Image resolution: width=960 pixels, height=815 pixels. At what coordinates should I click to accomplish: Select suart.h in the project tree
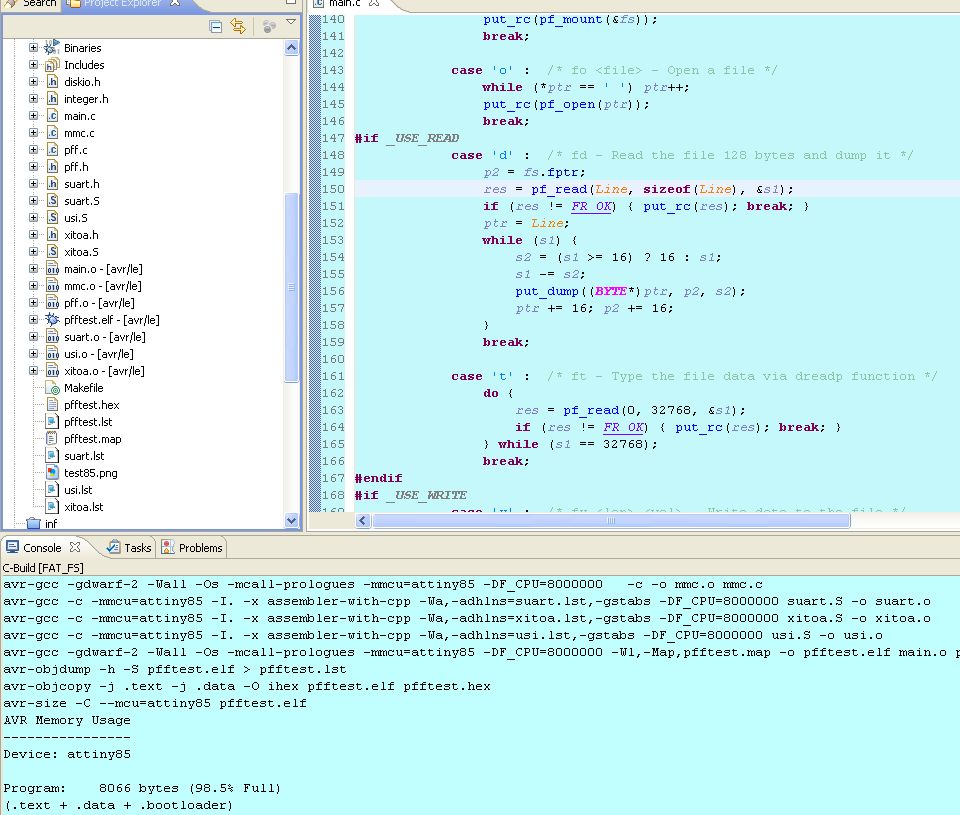click(x=81, y=184)
